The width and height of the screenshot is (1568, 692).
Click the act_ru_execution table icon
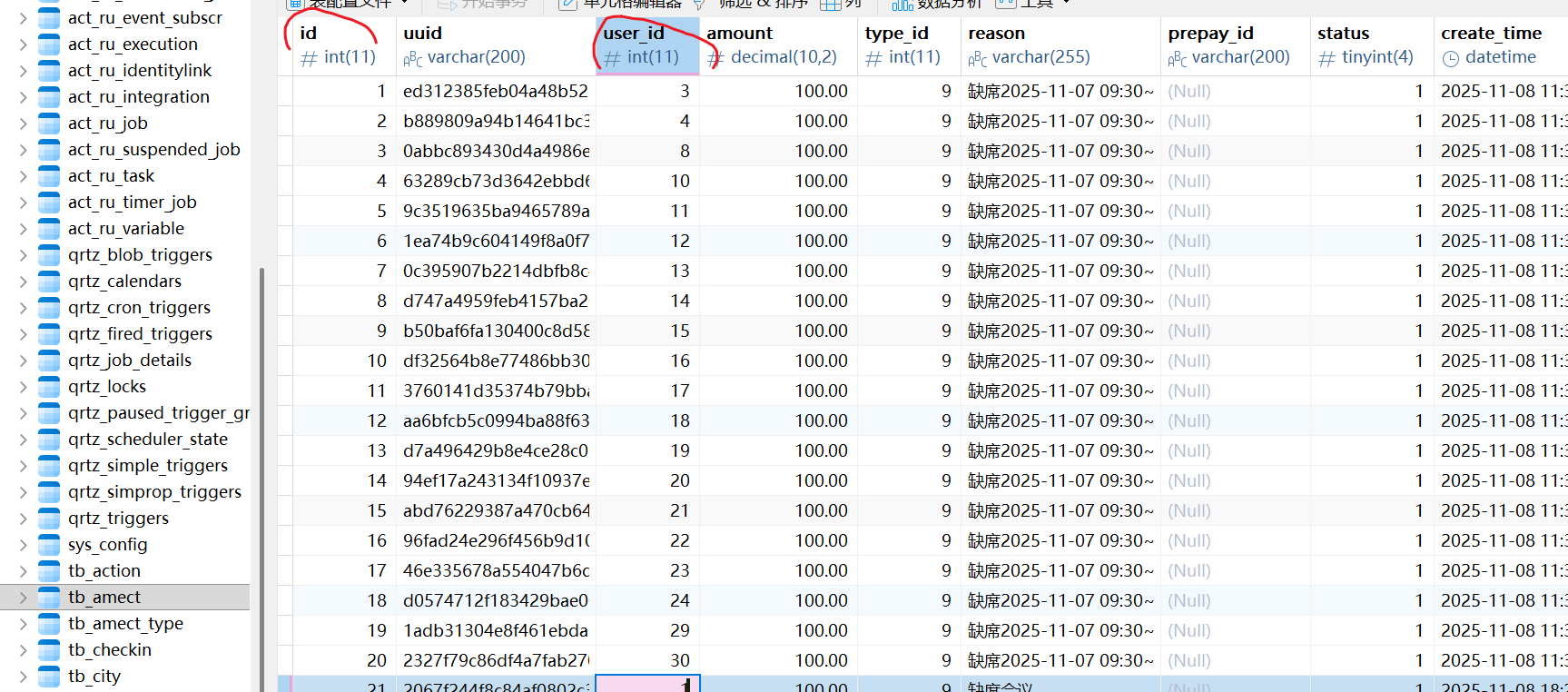coord(50,44)
